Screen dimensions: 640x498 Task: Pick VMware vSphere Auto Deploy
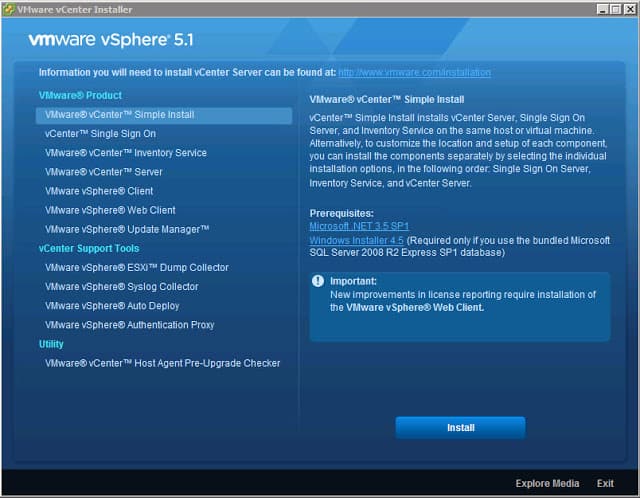[112, 306]
